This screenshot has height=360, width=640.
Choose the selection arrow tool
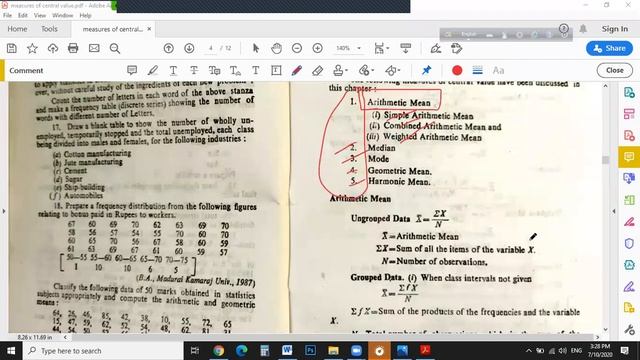[x=256, y=49]
